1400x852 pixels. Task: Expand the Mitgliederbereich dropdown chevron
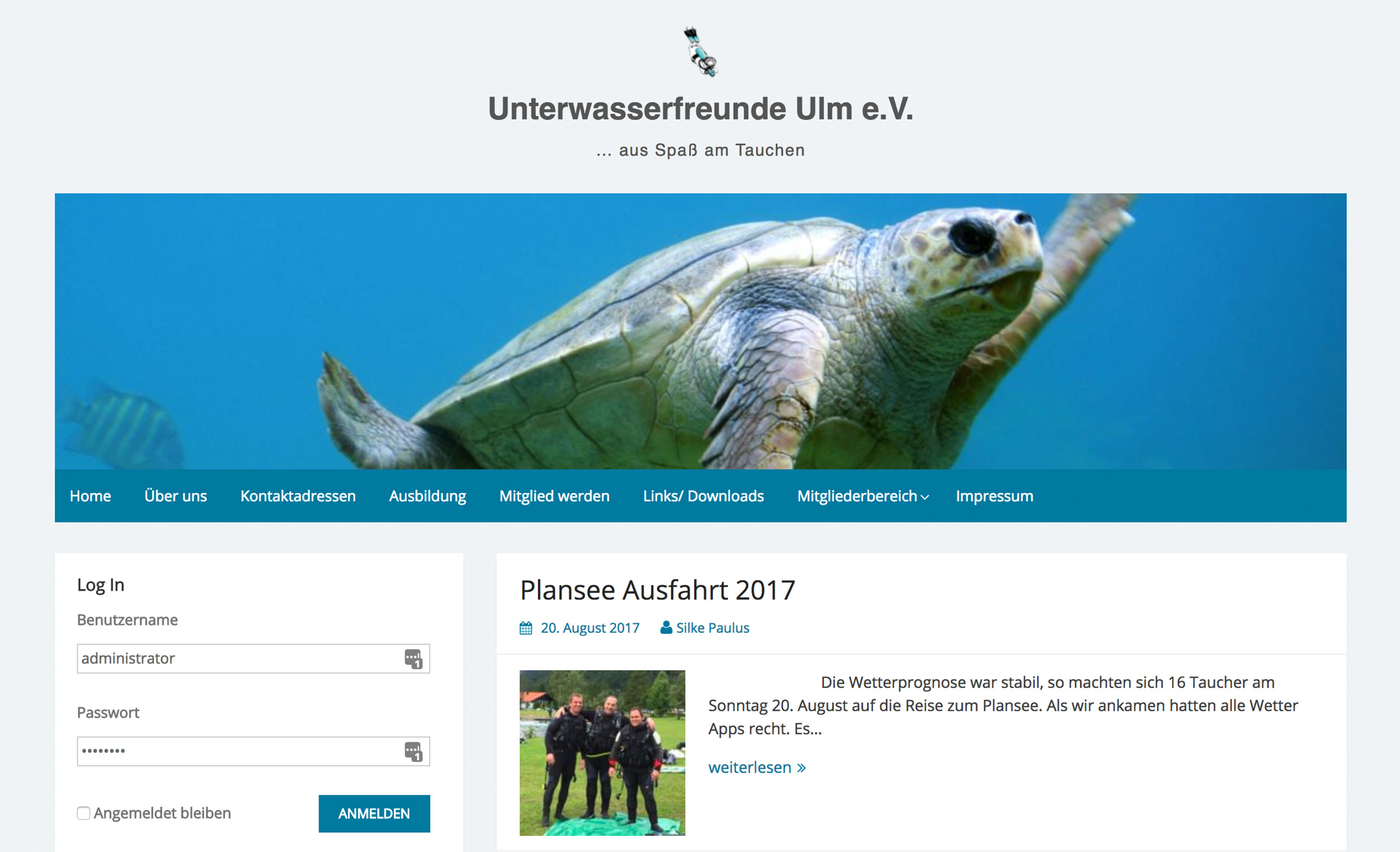(x=925, y=497)
